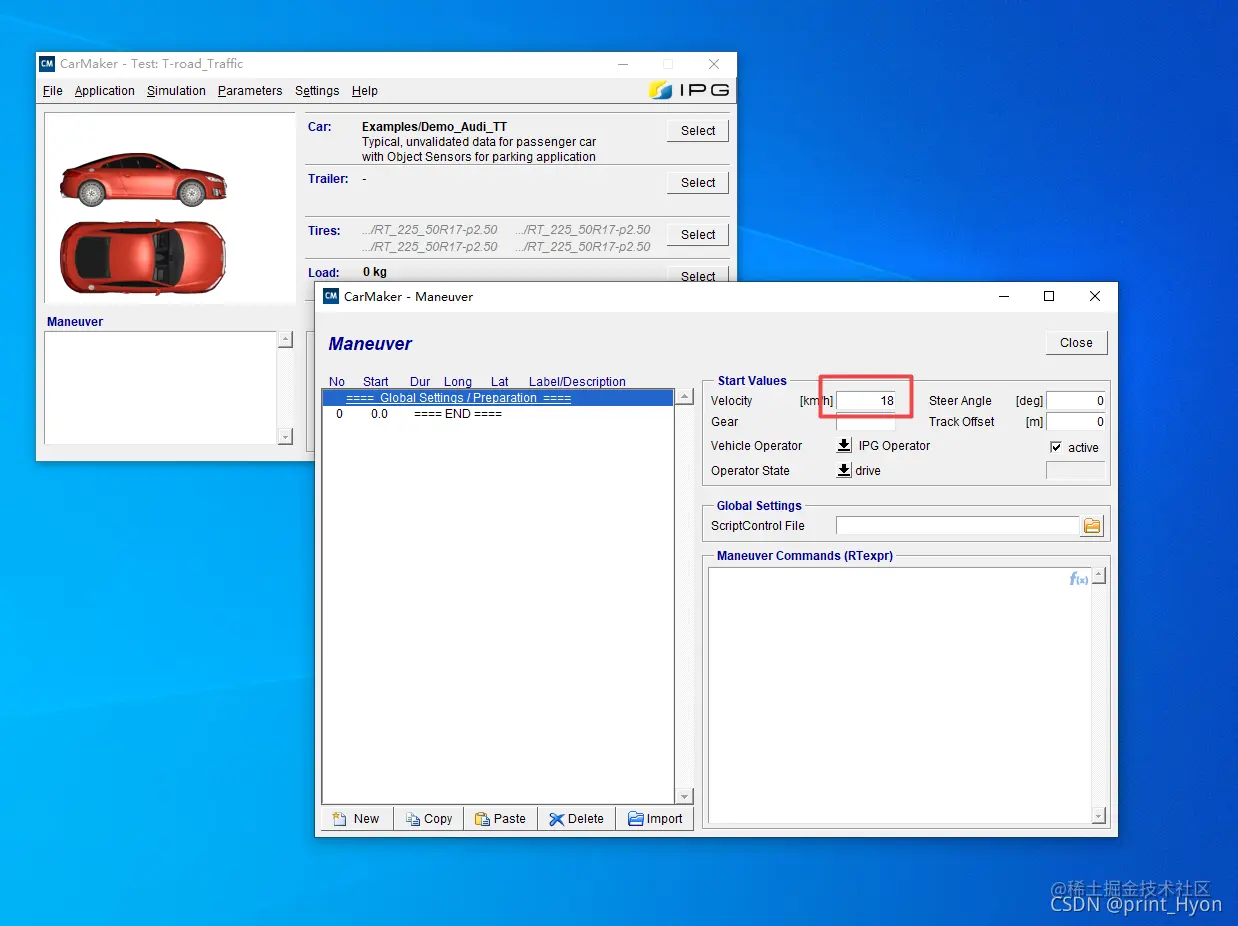1238x926 pixels.
Task: Click scroll down arrow of Maneuver Commands
Action: [x=1099, y=816]
